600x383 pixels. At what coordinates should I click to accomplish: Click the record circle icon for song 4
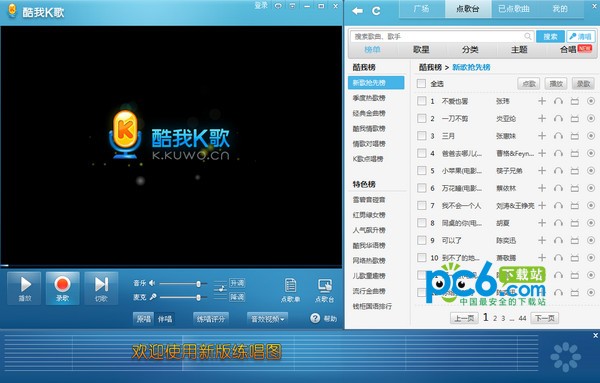click(x=591, y=153)
